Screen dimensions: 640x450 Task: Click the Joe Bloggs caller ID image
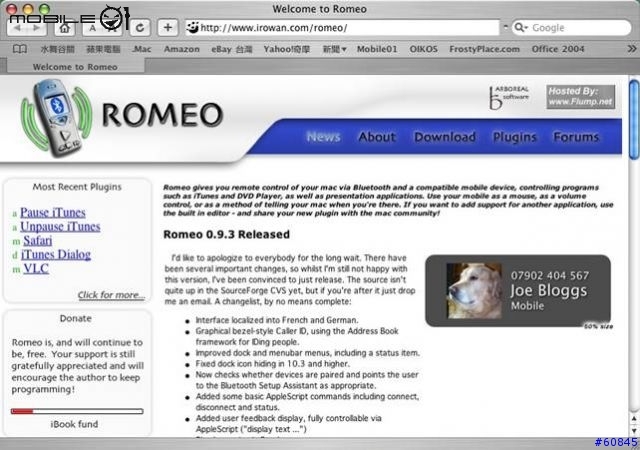click(518, 291)
